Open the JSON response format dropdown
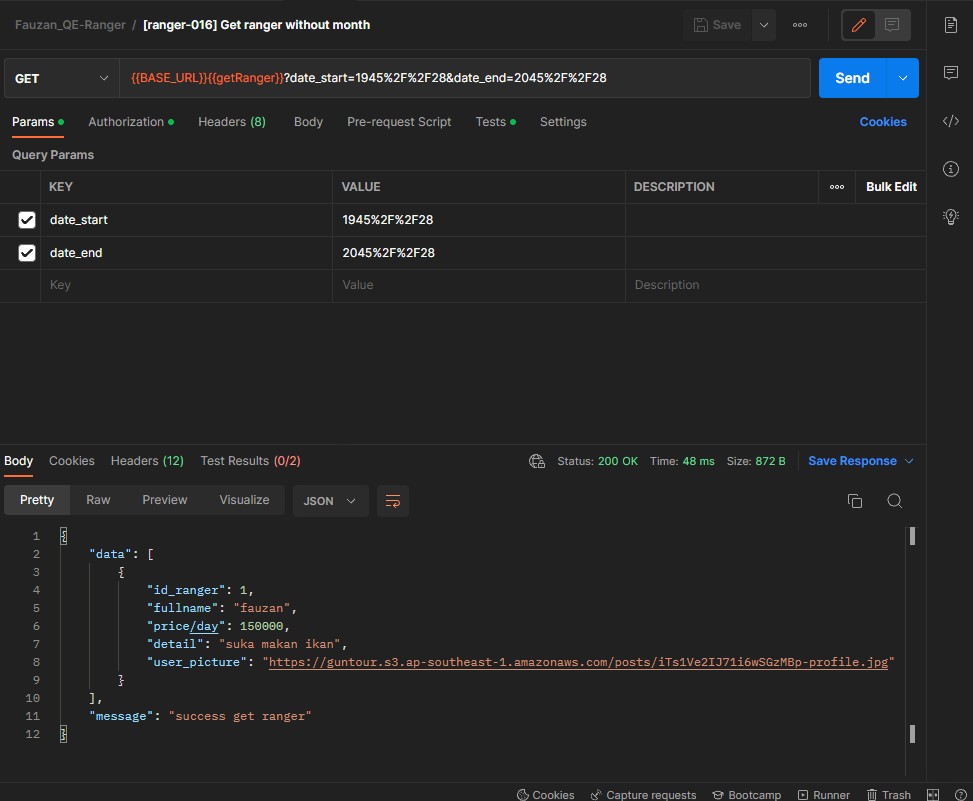This screenshot has width=973, height=801. [330, 501]
